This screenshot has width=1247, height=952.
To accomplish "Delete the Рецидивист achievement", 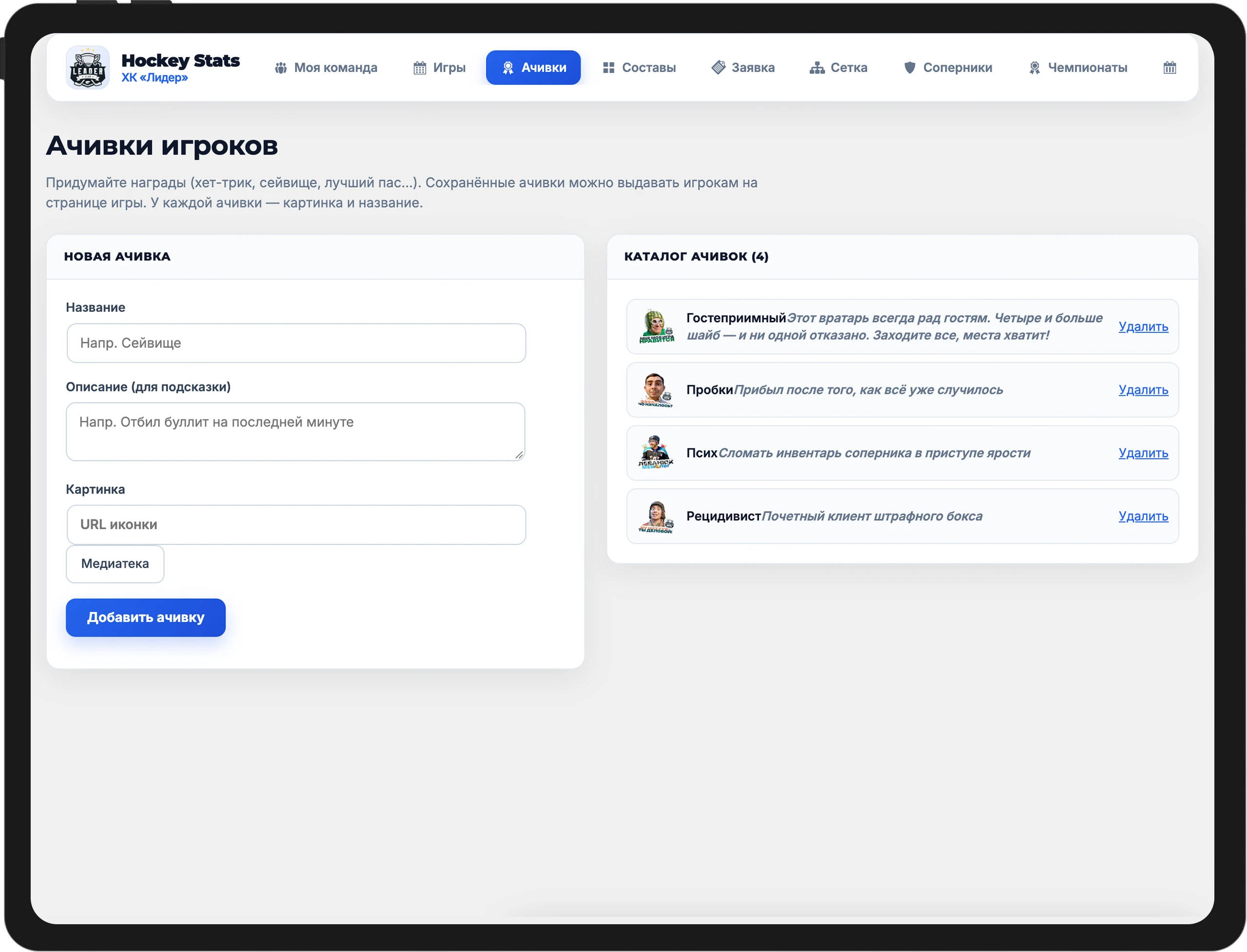I will 1143,516.
